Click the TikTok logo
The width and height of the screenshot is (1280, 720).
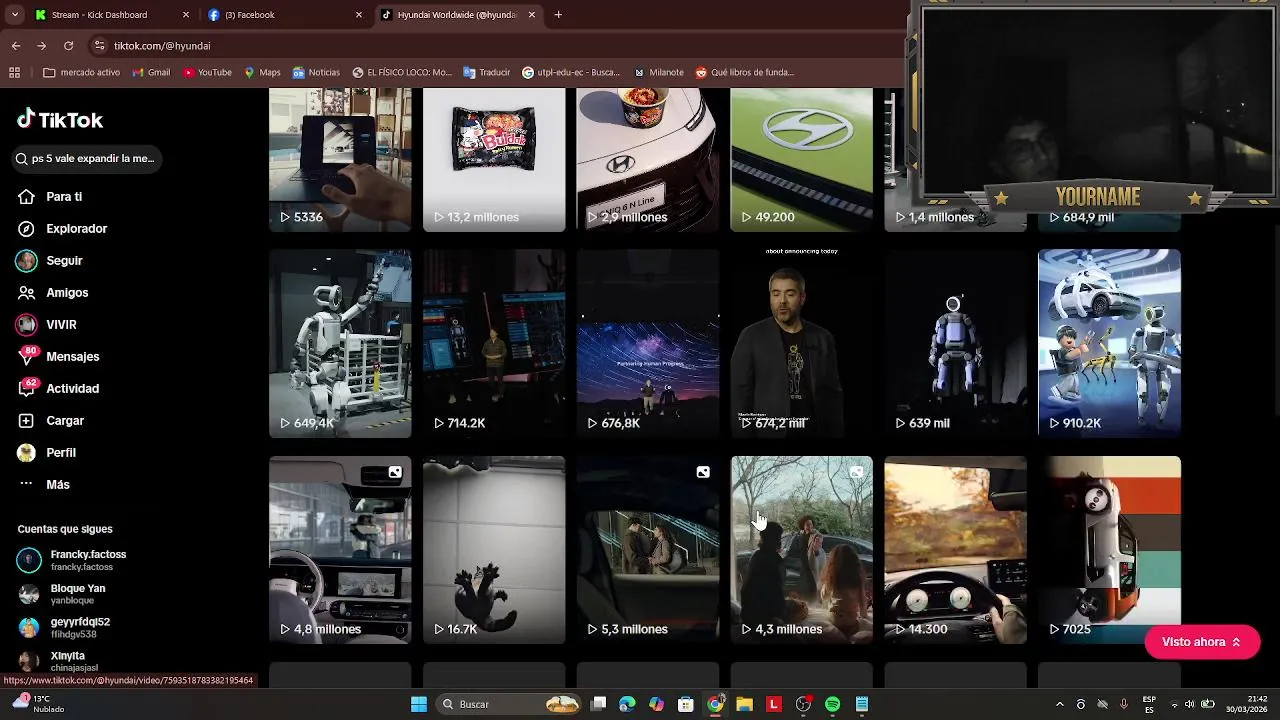[60, 120]
